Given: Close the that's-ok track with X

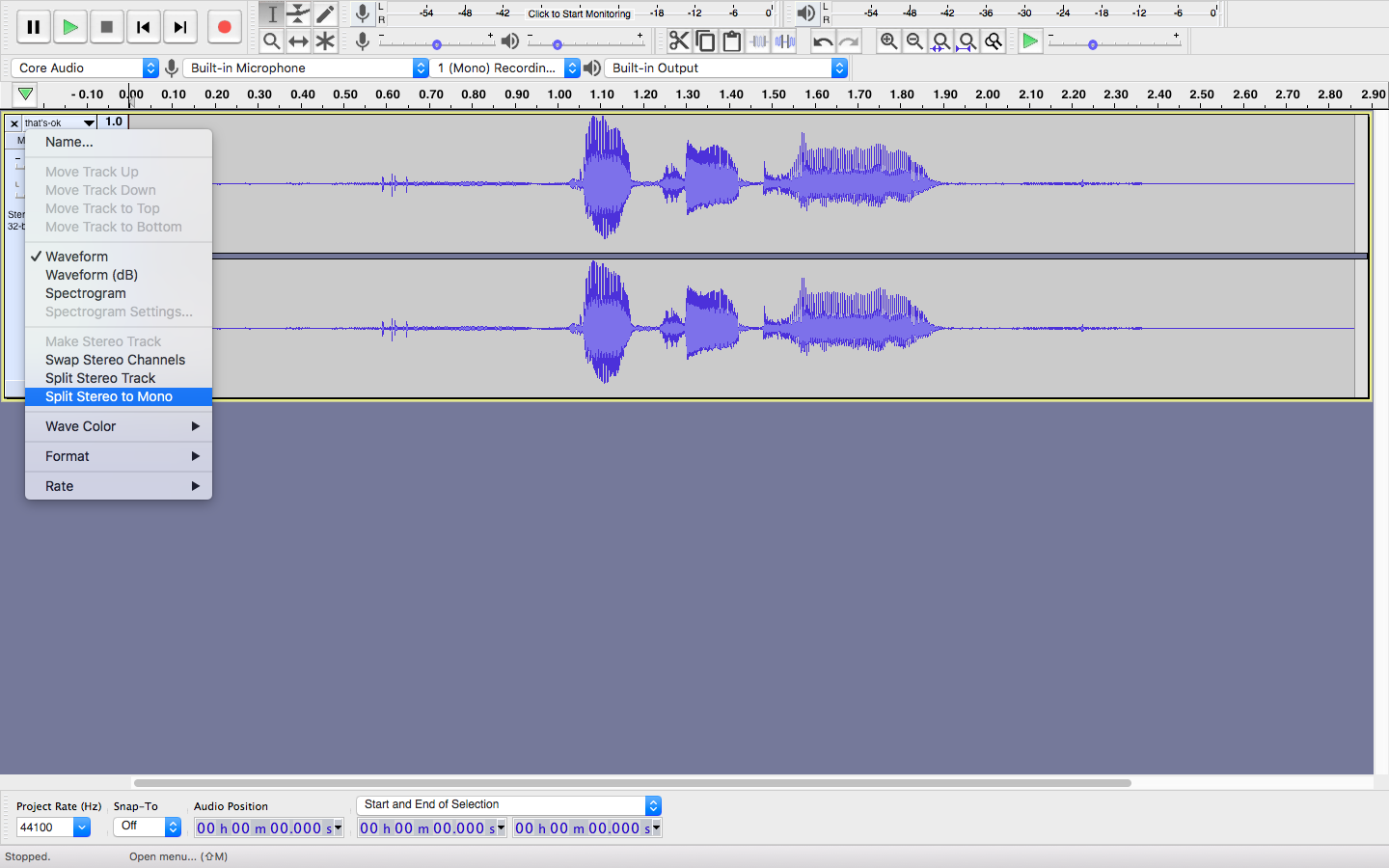Looking at the screenshot, I should 14,122.
